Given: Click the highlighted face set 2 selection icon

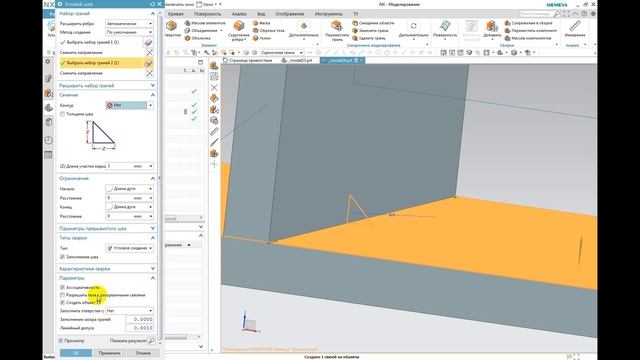Looking at the screenshot, I should click(149, 63).
